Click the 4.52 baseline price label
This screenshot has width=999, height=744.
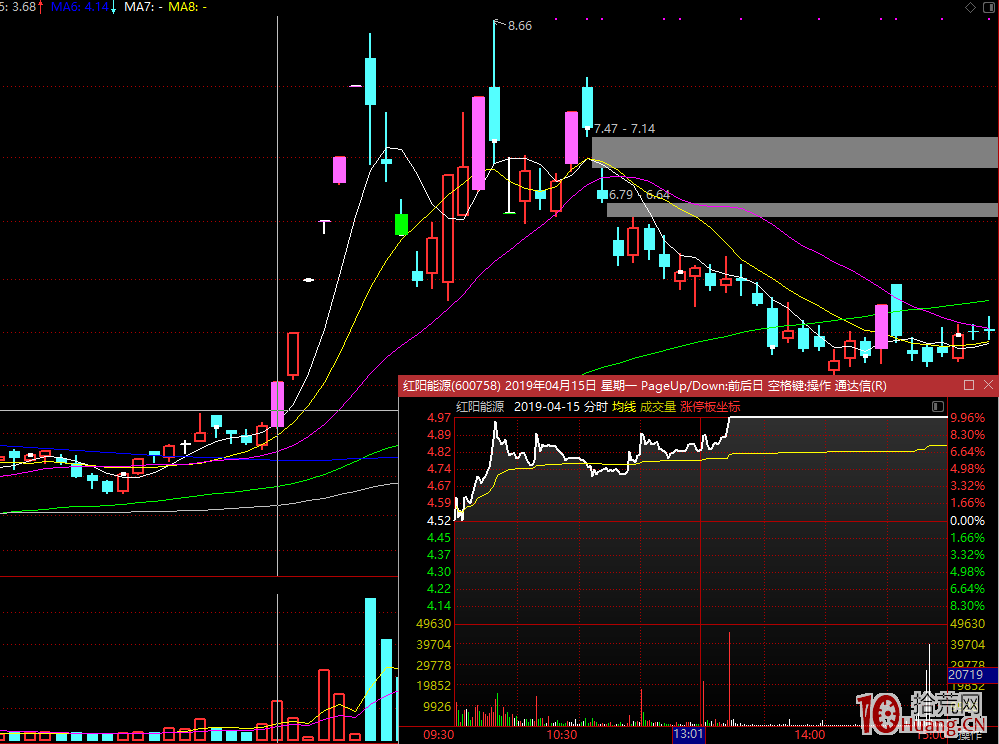coord(439,520)
